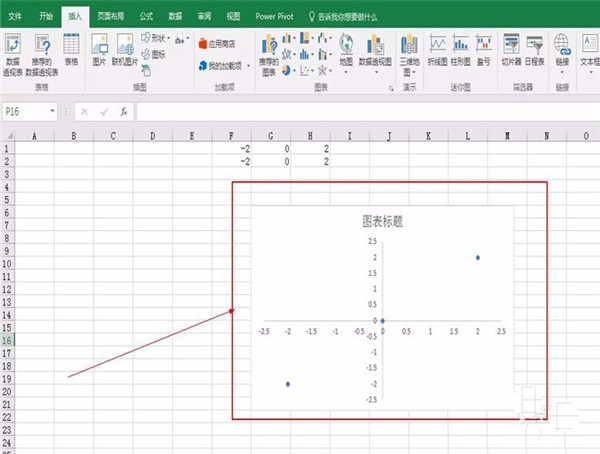Click the Timeline (日程表) filter icon

tap(534, 50)
